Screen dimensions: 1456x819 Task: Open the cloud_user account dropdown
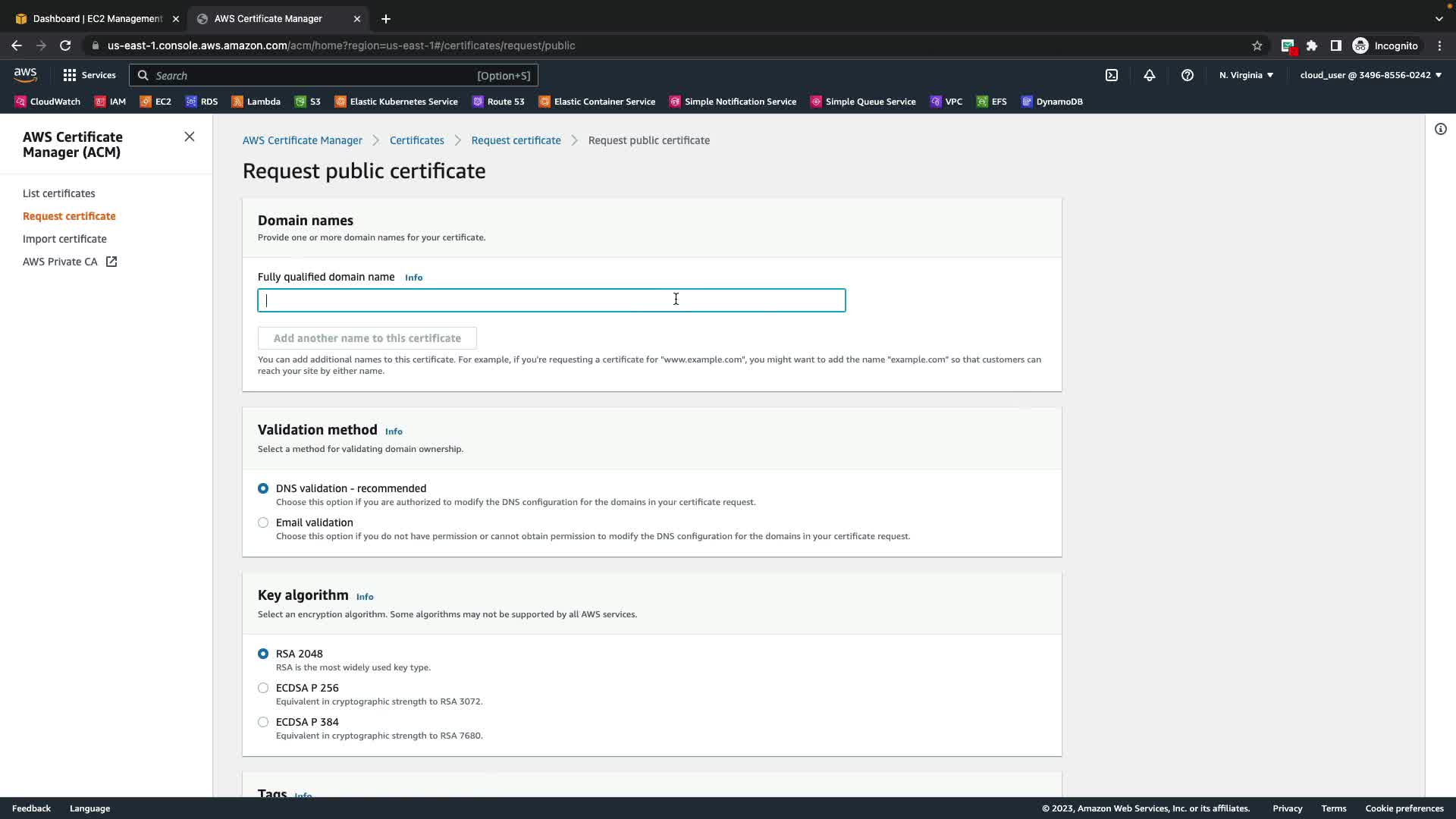coord(1370,75)
